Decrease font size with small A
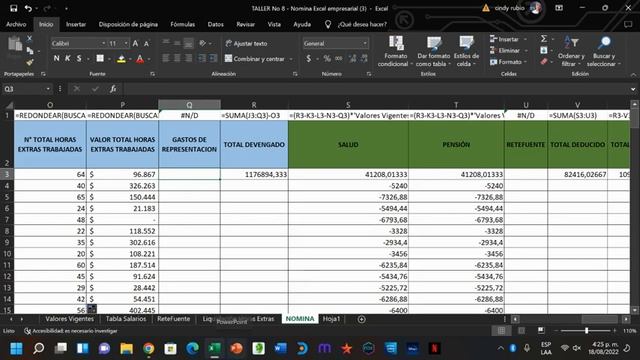The image size is (640, 360). [147, 44]
